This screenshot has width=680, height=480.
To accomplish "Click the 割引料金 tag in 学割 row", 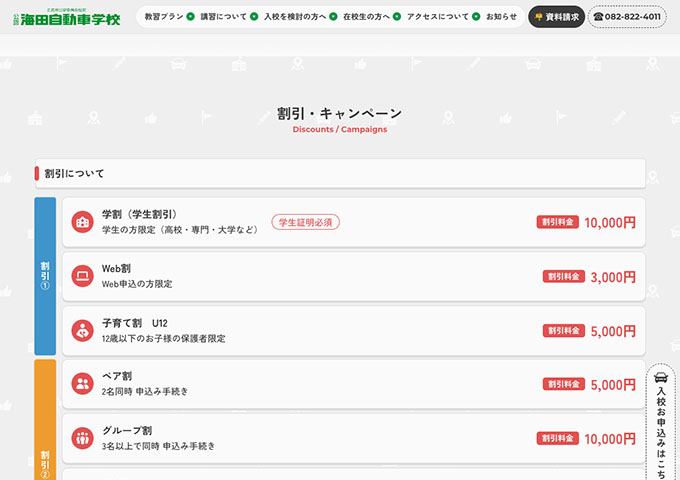I will click(558, 222).
